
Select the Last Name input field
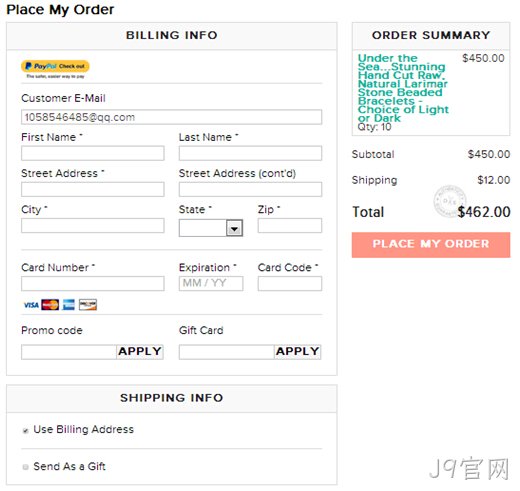coord(250,153)
